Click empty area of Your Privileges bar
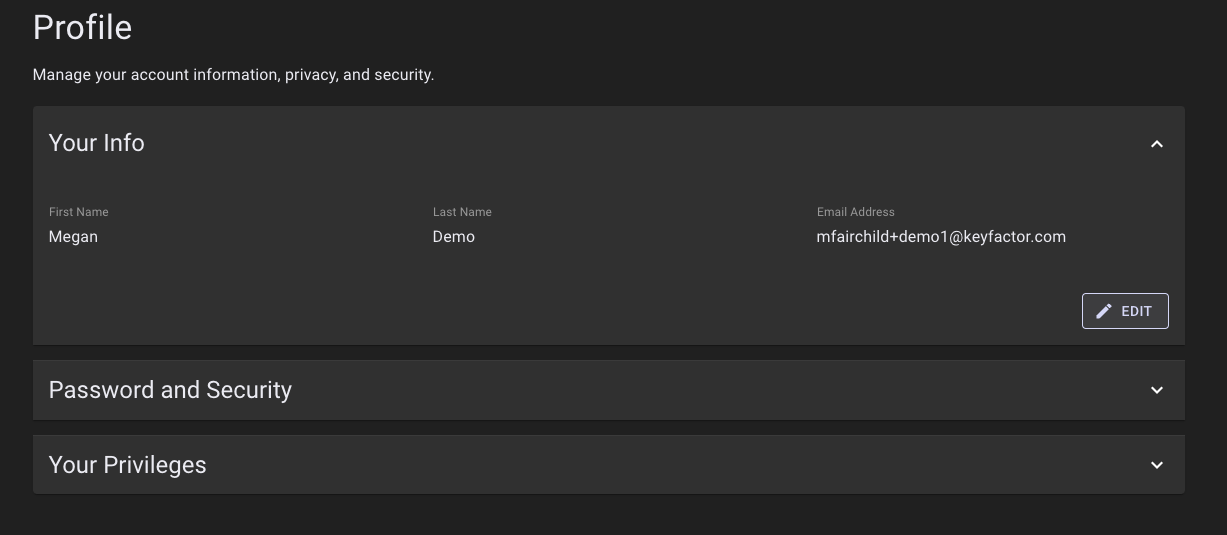 click(650, 465)
